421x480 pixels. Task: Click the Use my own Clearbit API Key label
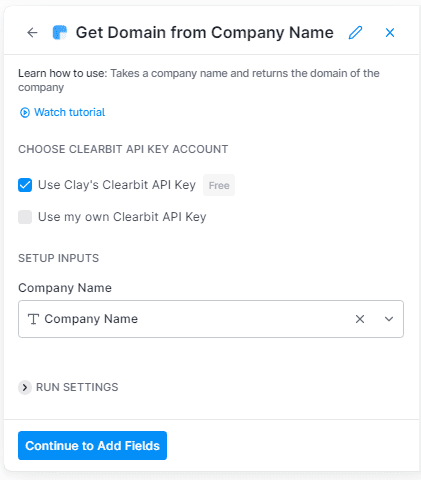(122, 217)
